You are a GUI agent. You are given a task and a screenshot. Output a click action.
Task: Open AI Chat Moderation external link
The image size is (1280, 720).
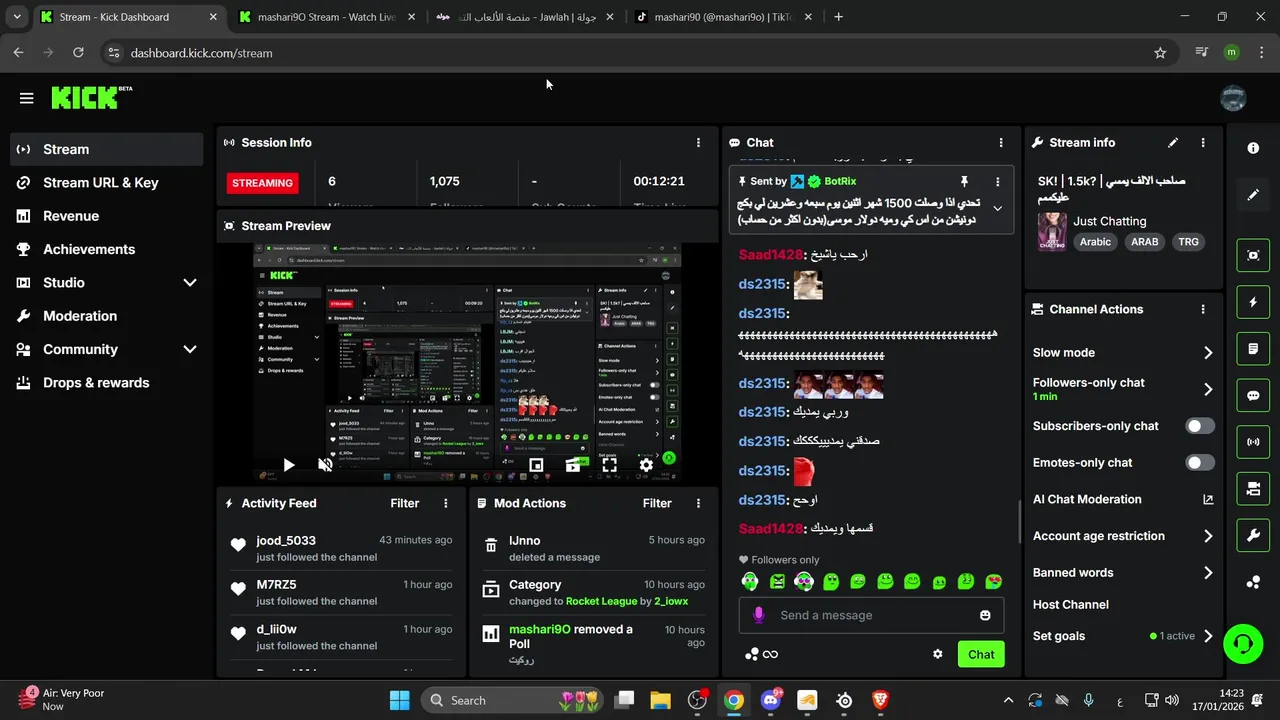pyautogui.click(x=1208, y=500)
